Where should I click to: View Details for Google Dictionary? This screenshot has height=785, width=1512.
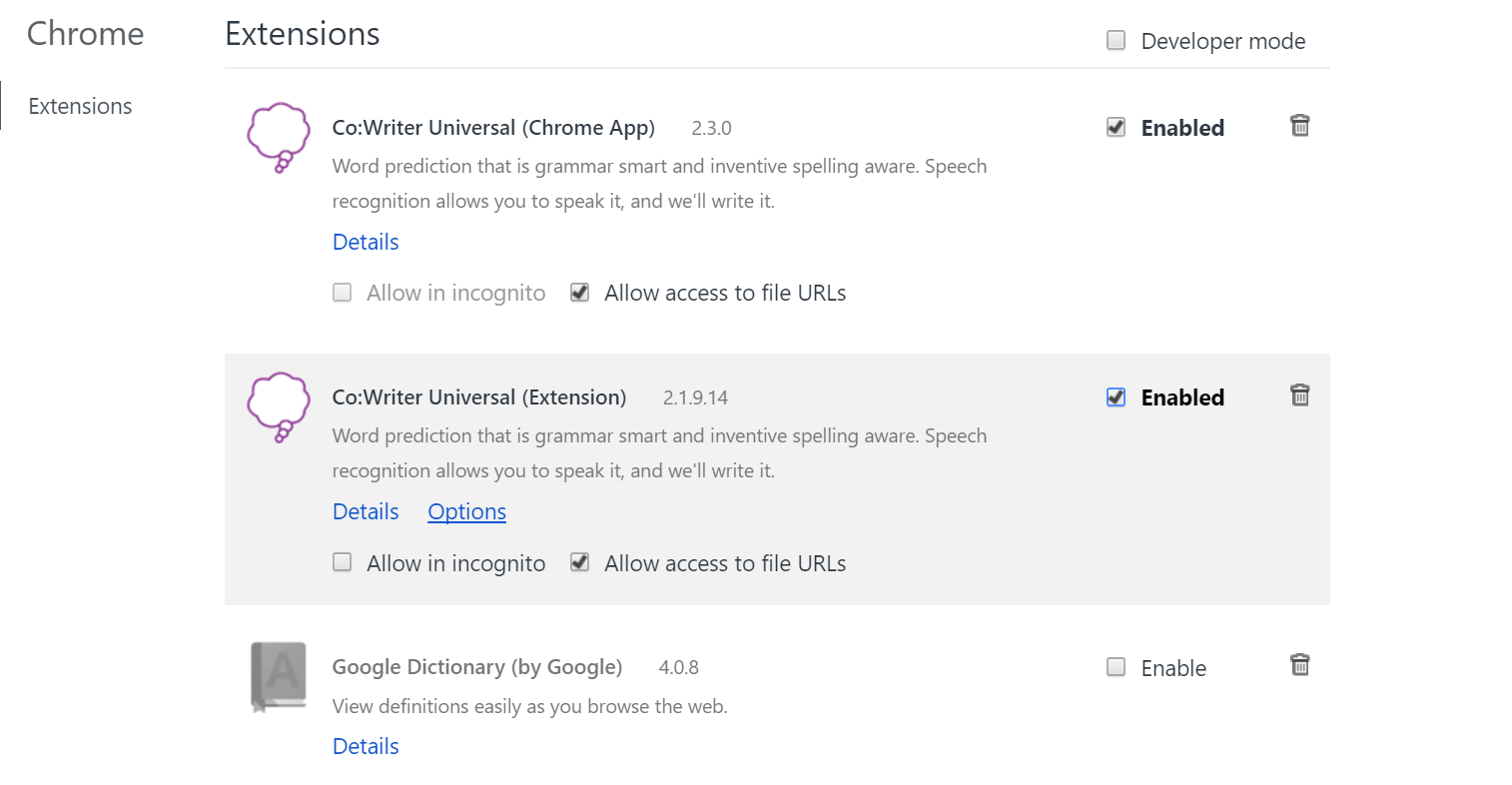coord(366,746)
